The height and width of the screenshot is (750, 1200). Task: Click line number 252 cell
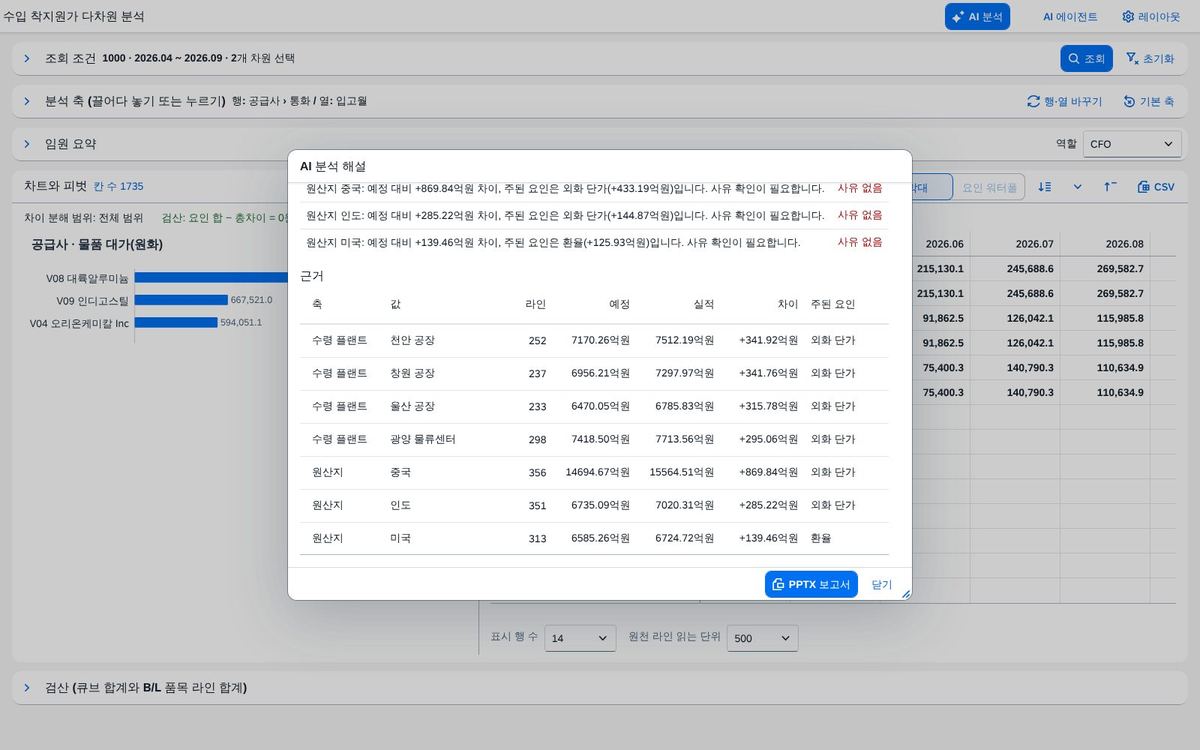click(537, 341)
